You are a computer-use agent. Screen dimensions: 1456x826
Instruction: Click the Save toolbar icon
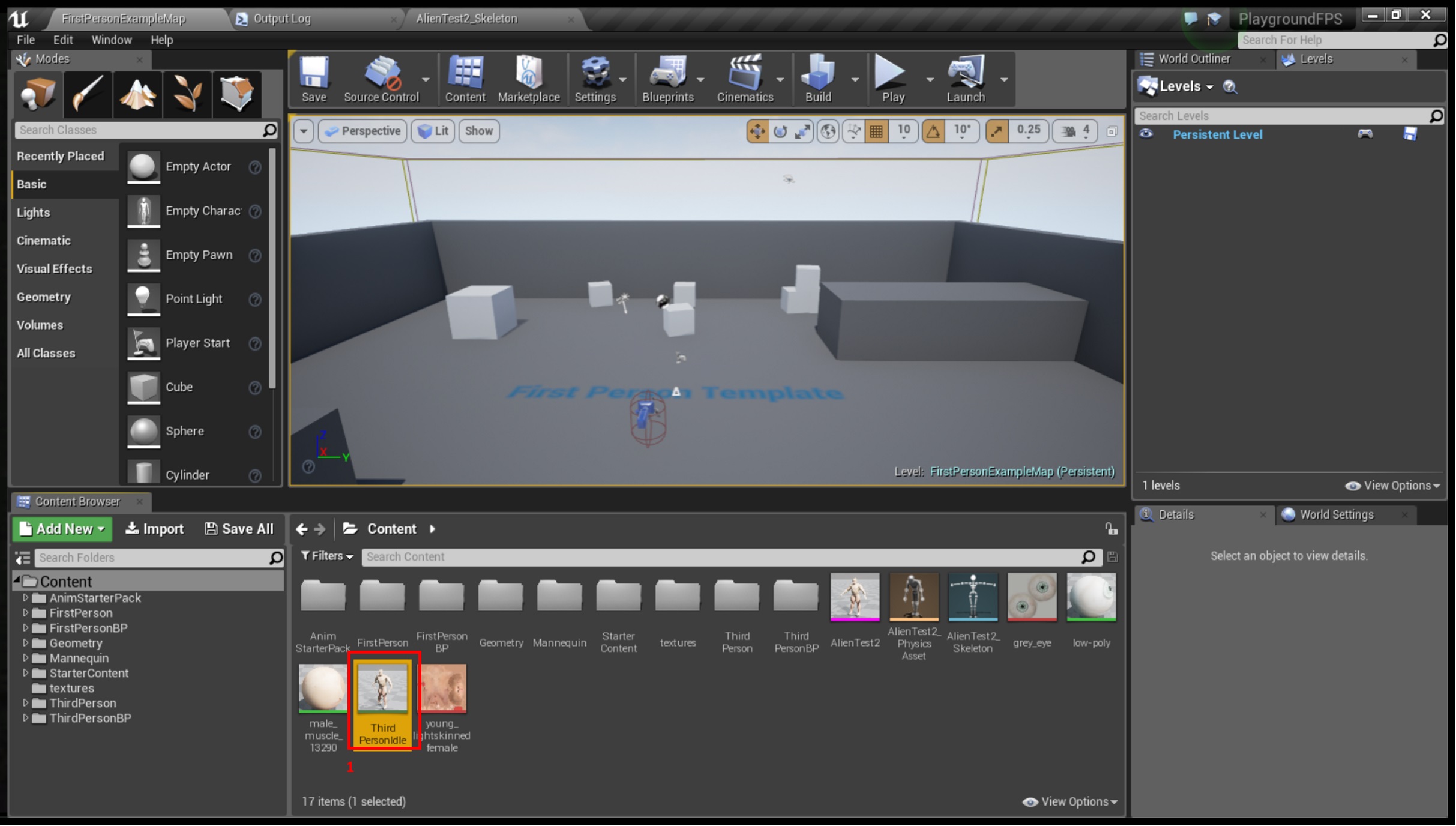click(x=314, y=79)
